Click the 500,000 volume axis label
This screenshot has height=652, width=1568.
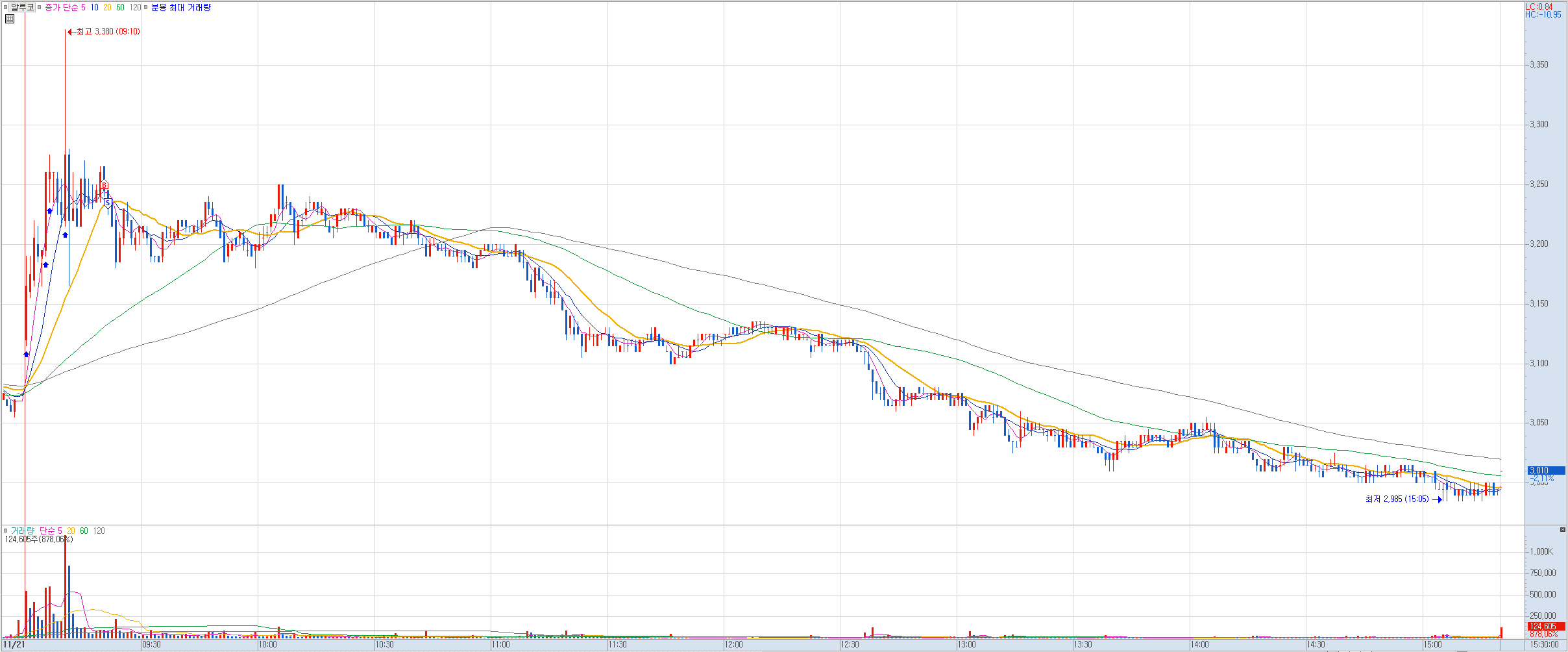pyautogui.click(x=1543, y=595)
